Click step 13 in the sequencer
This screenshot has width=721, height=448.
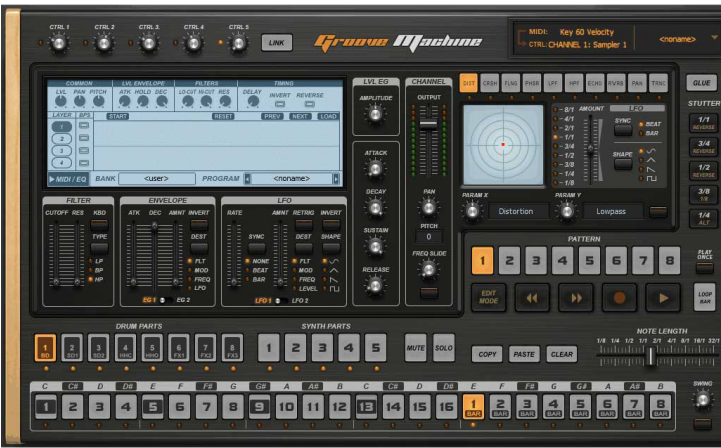(366, 407)
